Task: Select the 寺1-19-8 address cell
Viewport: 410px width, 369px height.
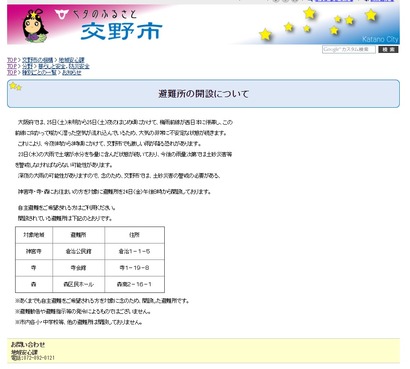Action: point(135,268)
